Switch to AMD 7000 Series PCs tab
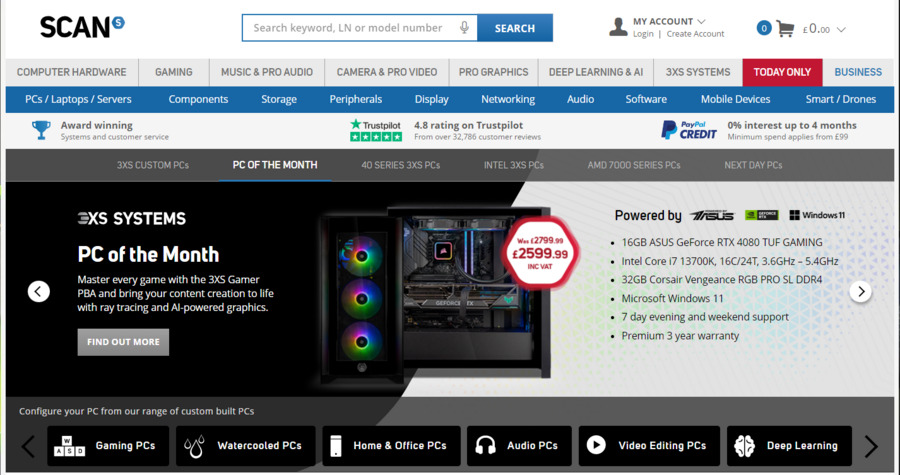This screenshot has height=475, width=900. [x=634, y=165]
